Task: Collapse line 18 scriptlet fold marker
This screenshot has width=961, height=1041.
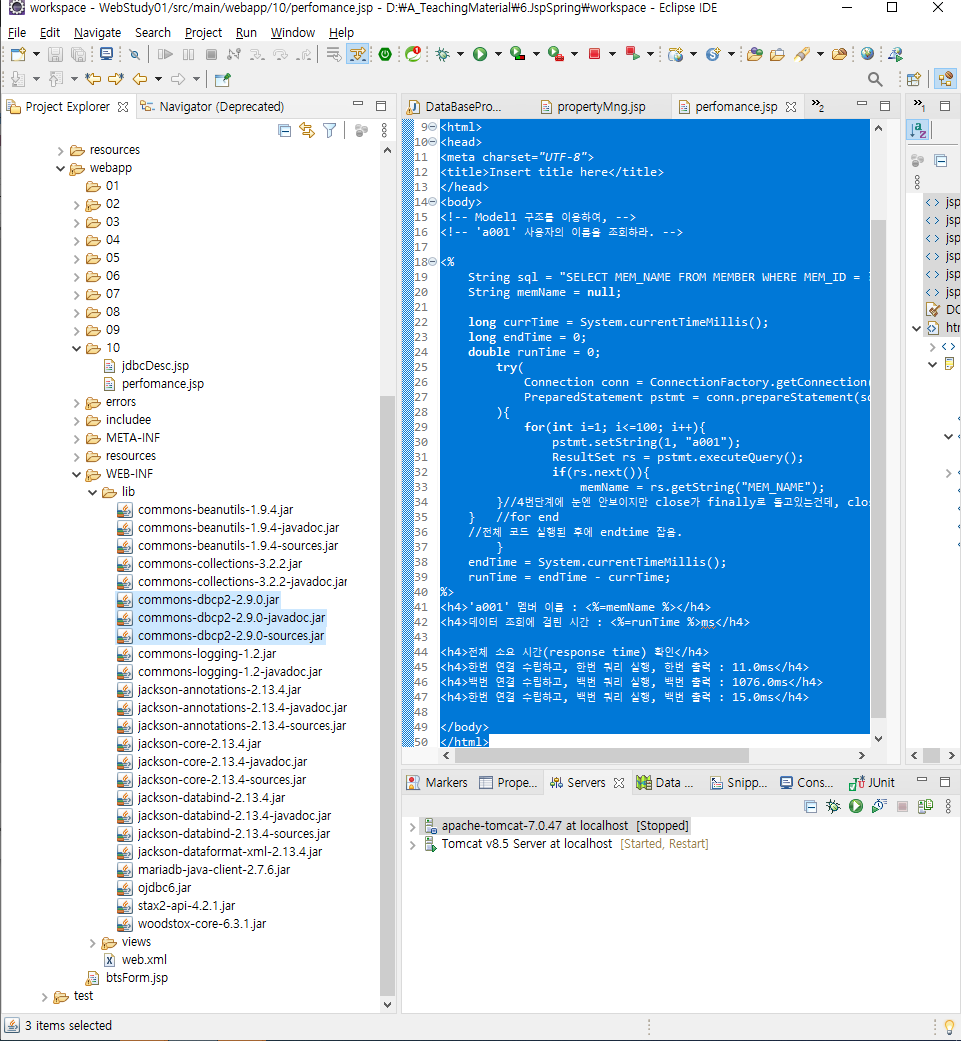Action: 433,262
